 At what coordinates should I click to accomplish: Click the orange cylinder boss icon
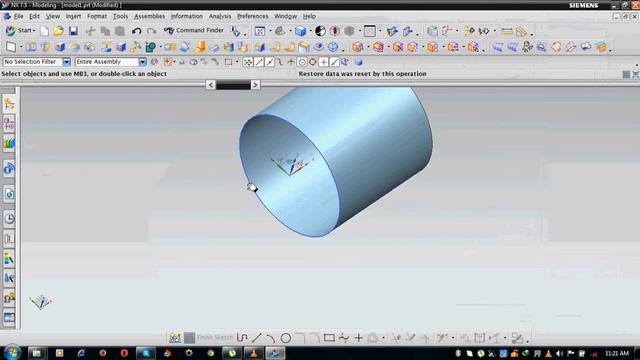200,47
